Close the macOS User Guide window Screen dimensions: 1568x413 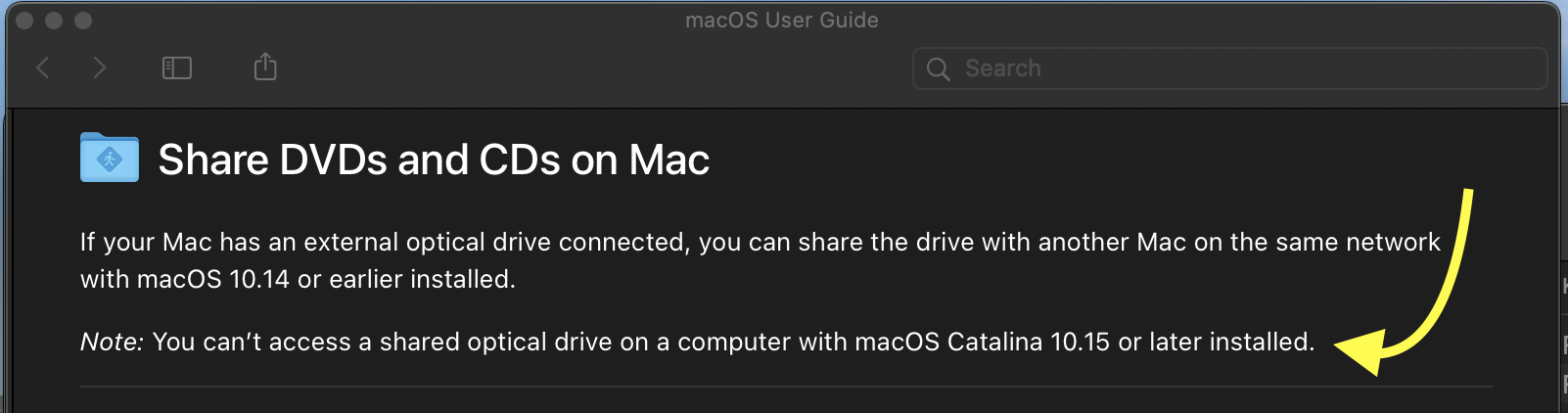click(24, 21)
